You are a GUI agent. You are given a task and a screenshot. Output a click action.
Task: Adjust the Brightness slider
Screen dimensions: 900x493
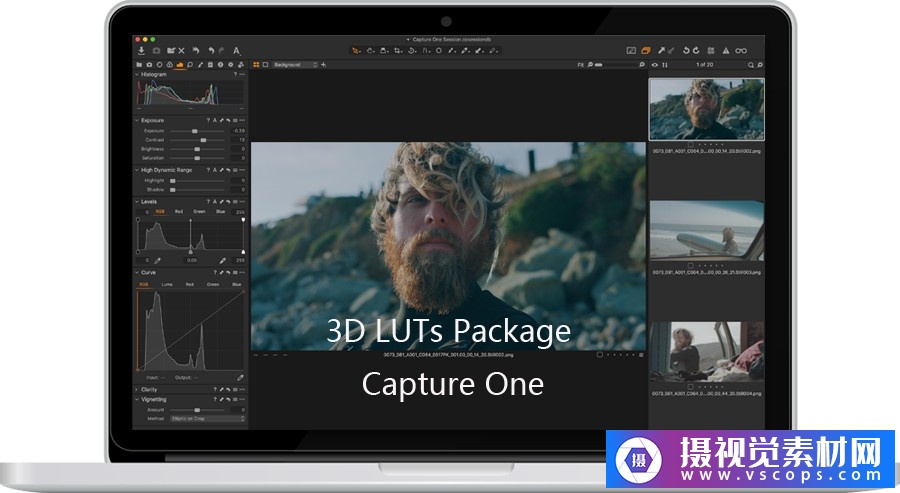pyautogui.click(x=198, y=149)
